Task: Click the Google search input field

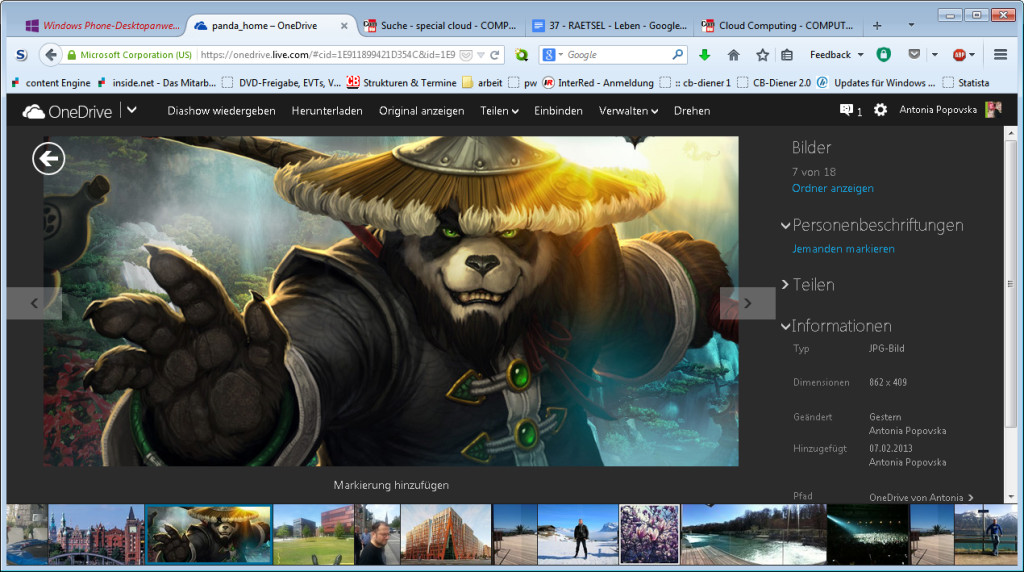Action: tap(617, 55)
